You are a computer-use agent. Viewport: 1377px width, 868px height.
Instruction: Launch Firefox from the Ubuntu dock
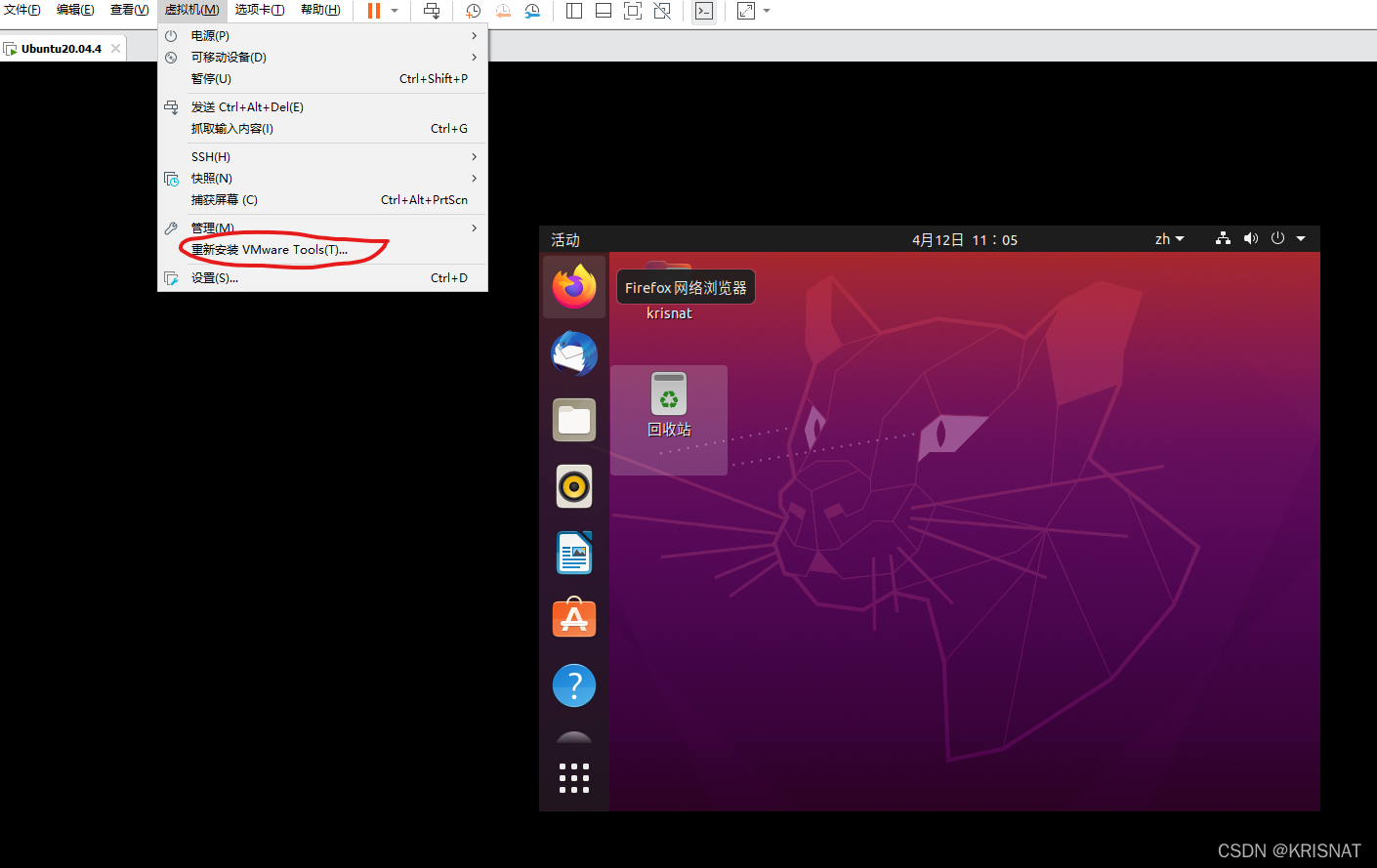point(574,287)
